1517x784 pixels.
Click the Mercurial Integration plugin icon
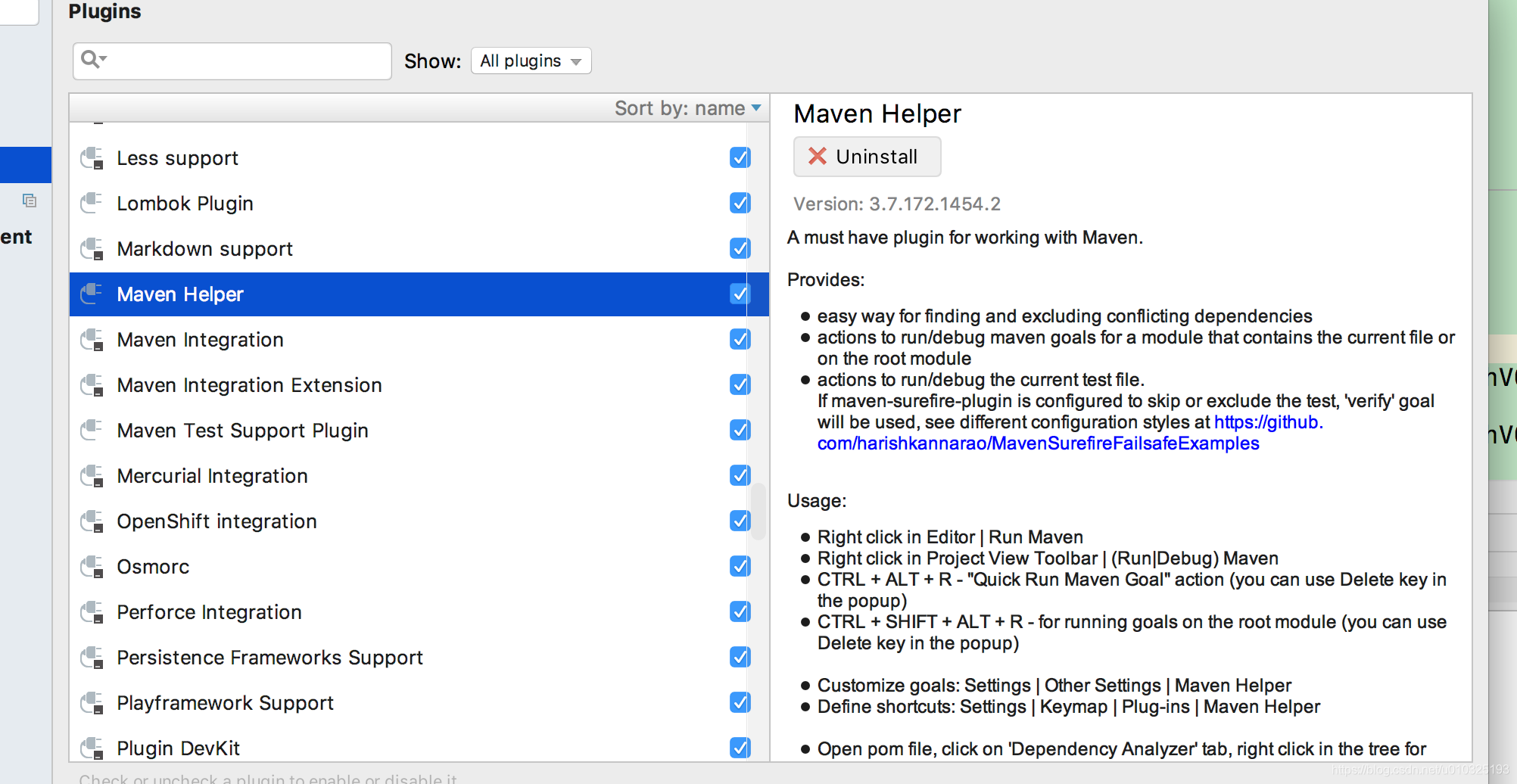click(92, 476)
